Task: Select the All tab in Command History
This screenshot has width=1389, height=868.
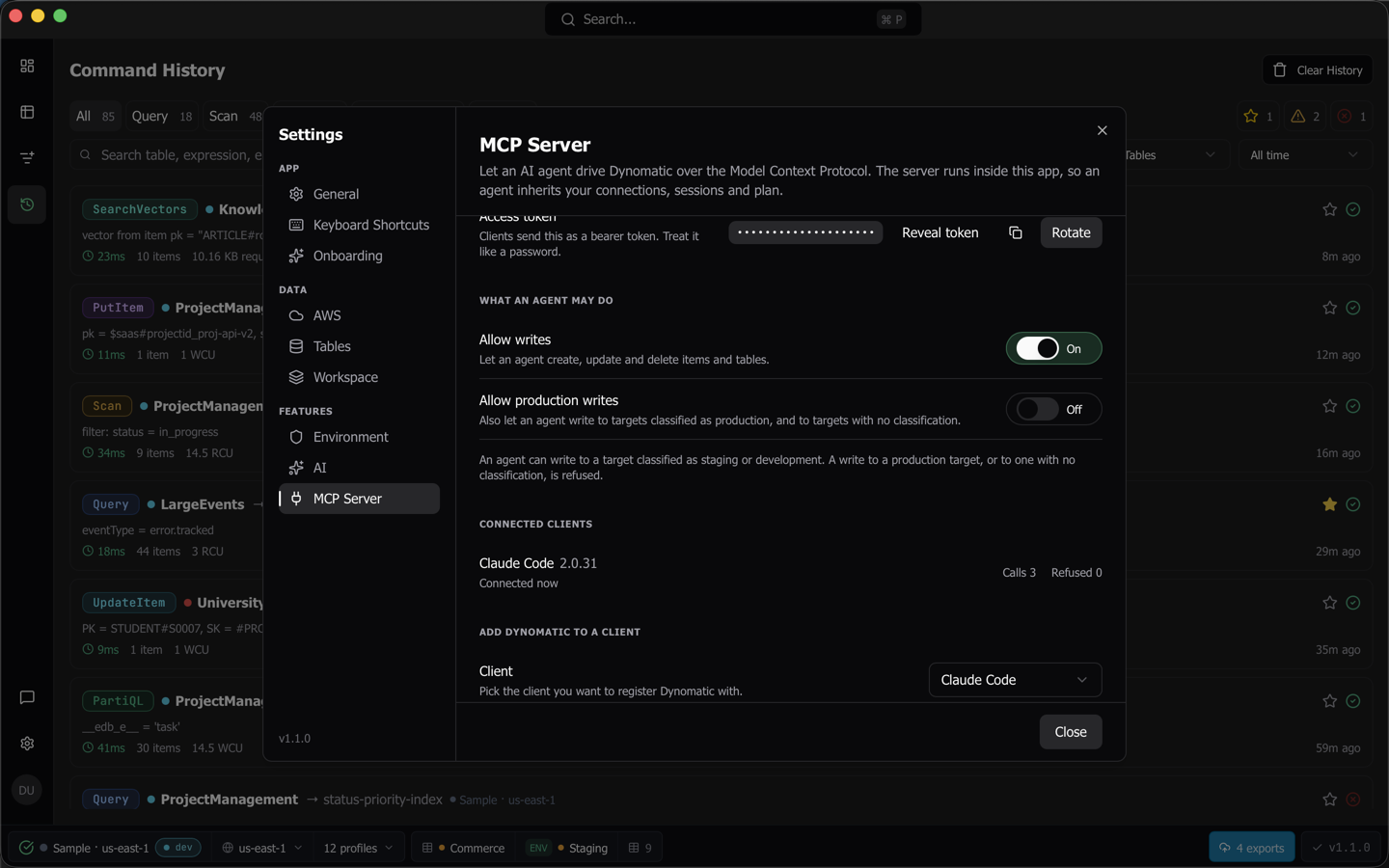Action: (95, 116)
